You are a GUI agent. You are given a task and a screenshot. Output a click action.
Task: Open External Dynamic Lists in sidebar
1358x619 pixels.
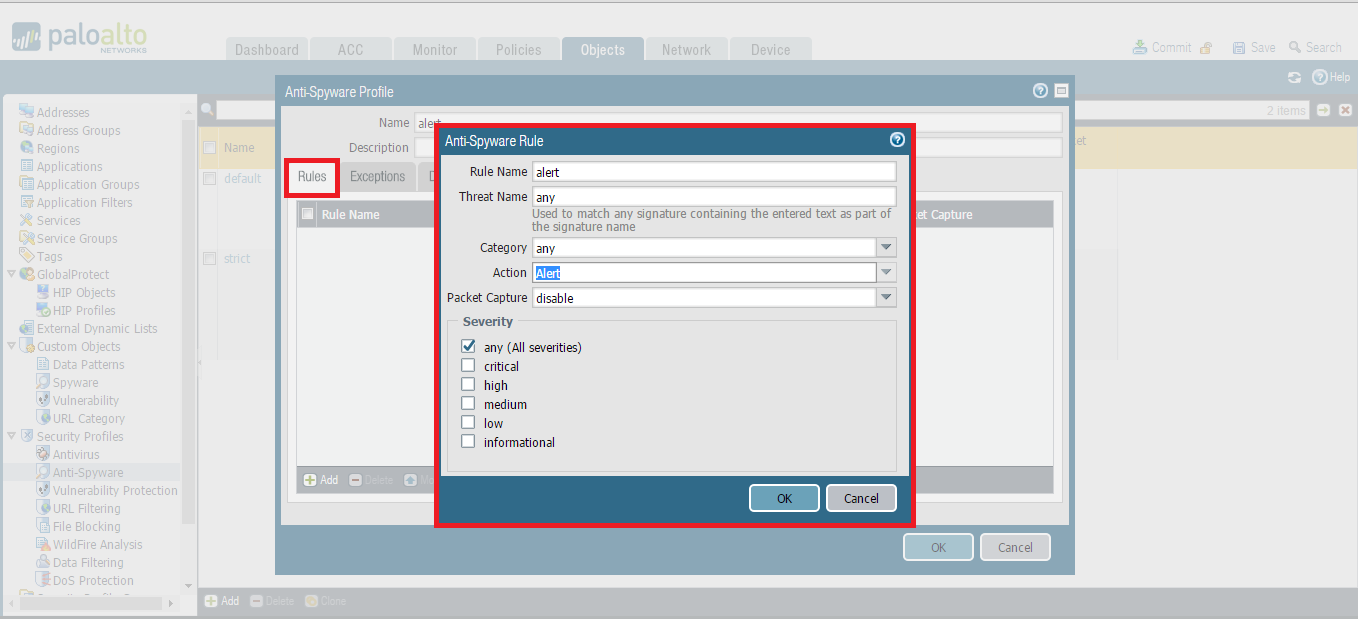[x=97, y=328]
